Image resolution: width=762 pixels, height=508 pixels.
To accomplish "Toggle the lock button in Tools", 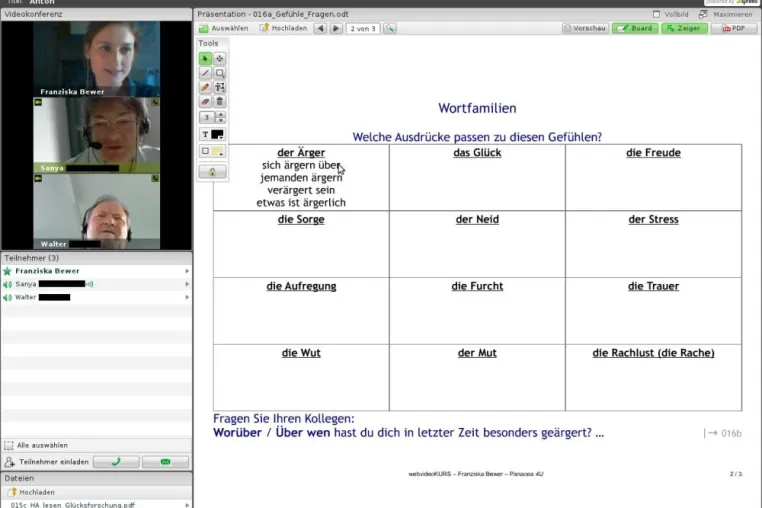I will [x=212, y=172].
